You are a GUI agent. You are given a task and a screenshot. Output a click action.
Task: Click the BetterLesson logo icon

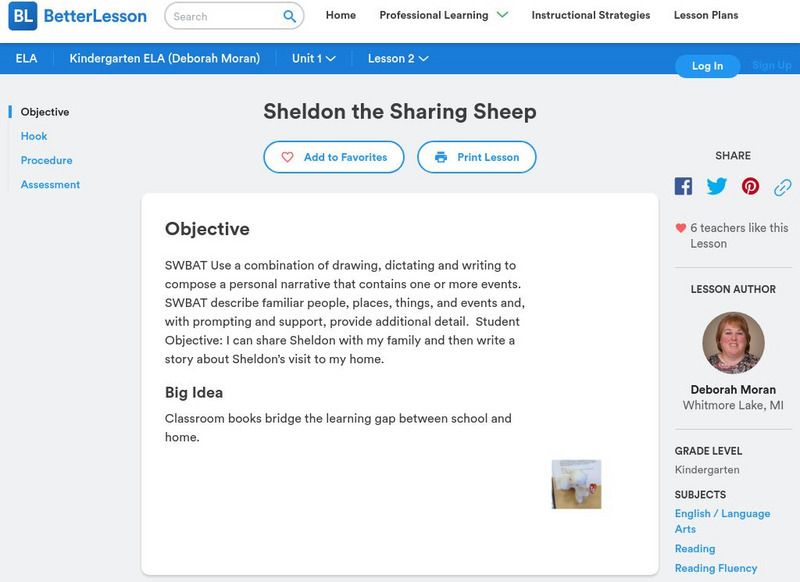pyautogui.click(x=22, y=16)
